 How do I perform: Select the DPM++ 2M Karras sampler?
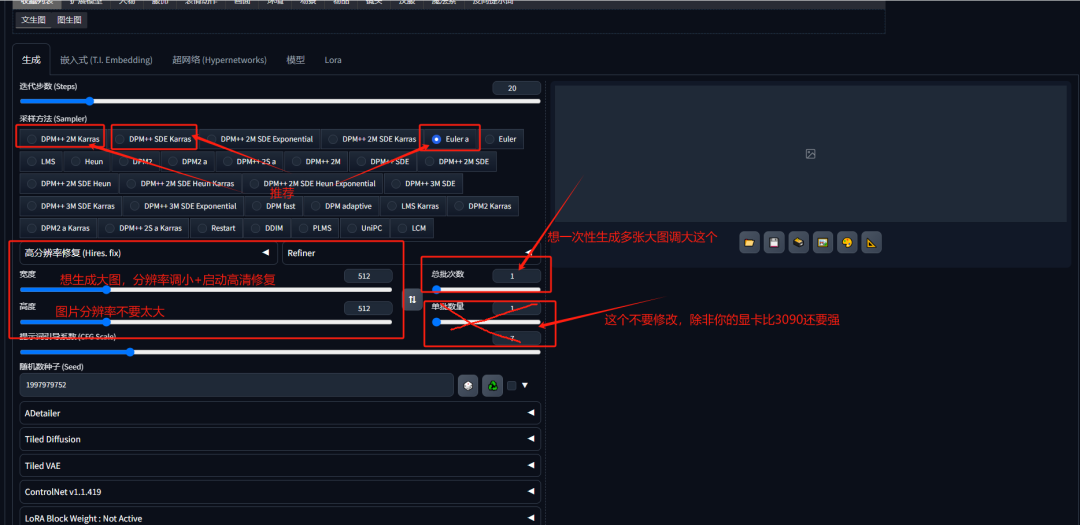[x=63, y=139]
